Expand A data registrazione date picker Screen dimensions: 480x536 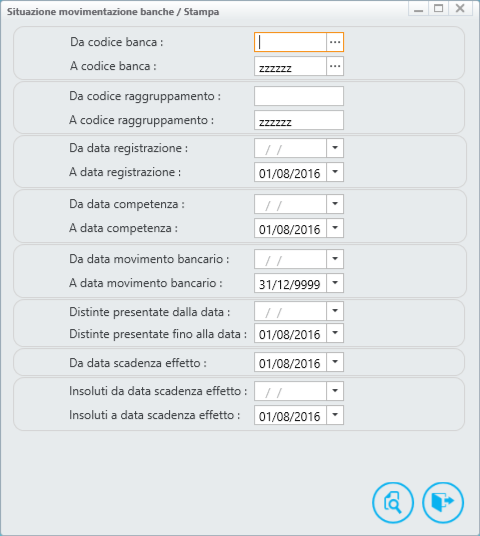[335, 172]
